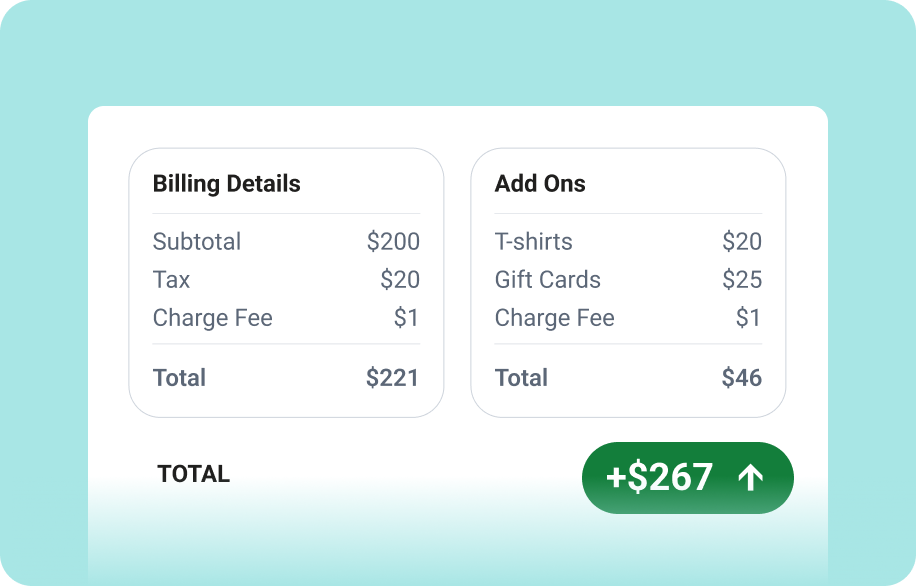Select the Billing Details heading

pos(227,183)
